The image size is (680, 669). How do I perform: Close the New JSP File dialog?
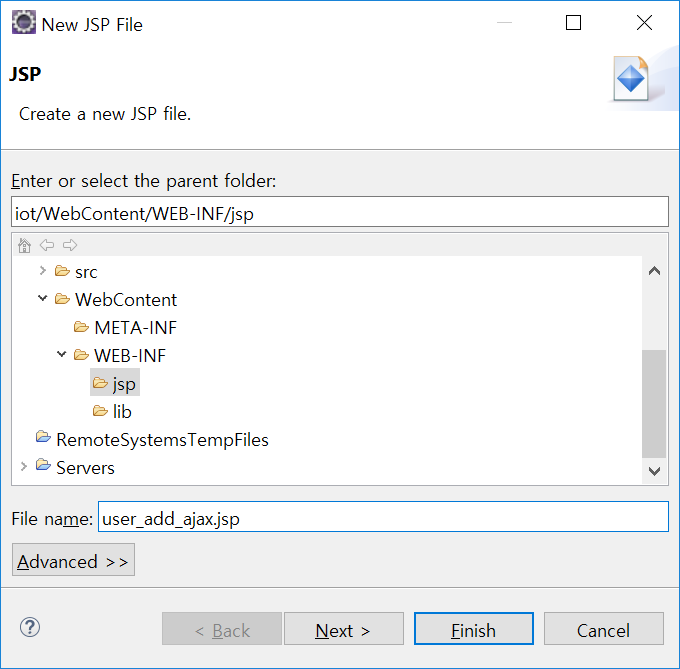click(644, 23)
